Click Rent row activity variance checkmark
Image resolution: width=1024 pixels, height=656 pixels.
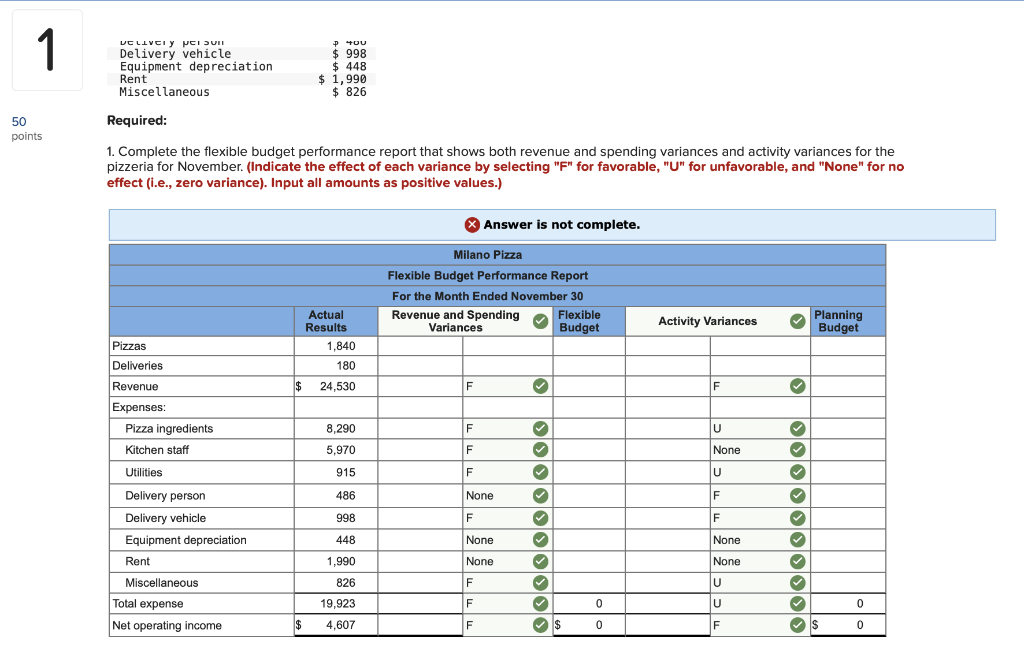coord(797,561)
